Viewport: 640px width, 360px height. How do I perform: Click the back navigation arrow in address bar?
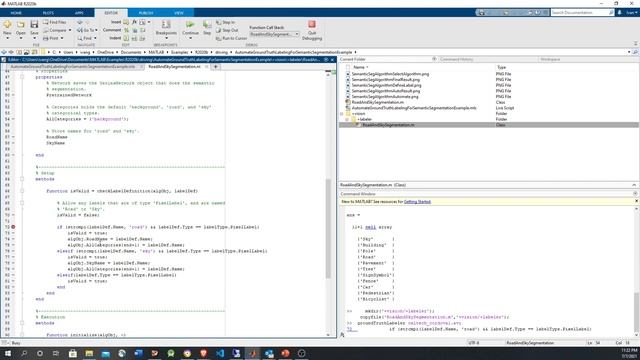pos(4,52)
